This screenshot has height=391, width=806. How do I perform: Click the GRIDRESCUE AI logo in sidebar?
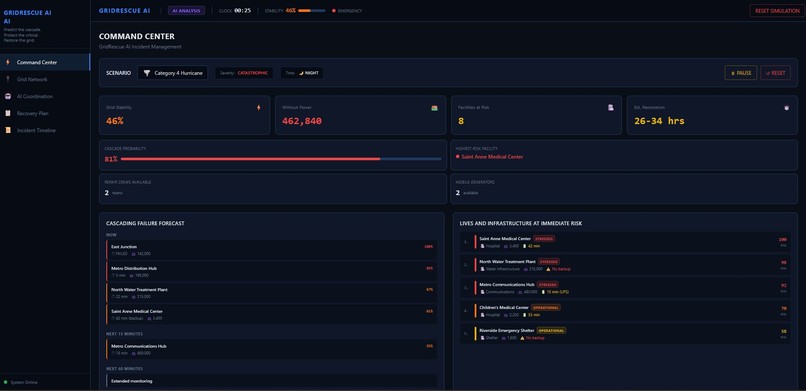(x=27, y=17)
